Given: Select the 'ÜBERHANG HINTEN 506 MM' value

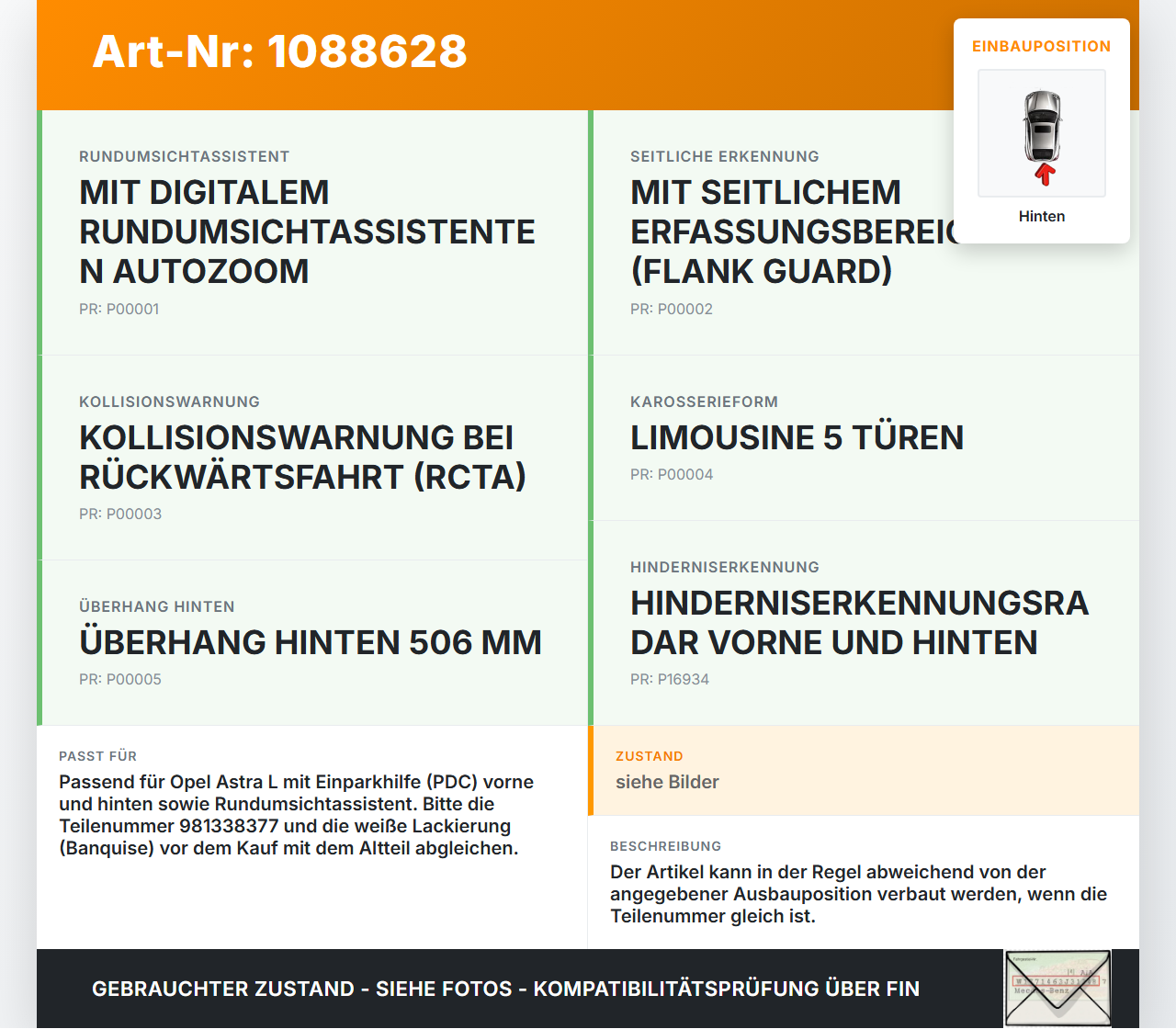Looking at the screenshot, I should tap(311, 642).
